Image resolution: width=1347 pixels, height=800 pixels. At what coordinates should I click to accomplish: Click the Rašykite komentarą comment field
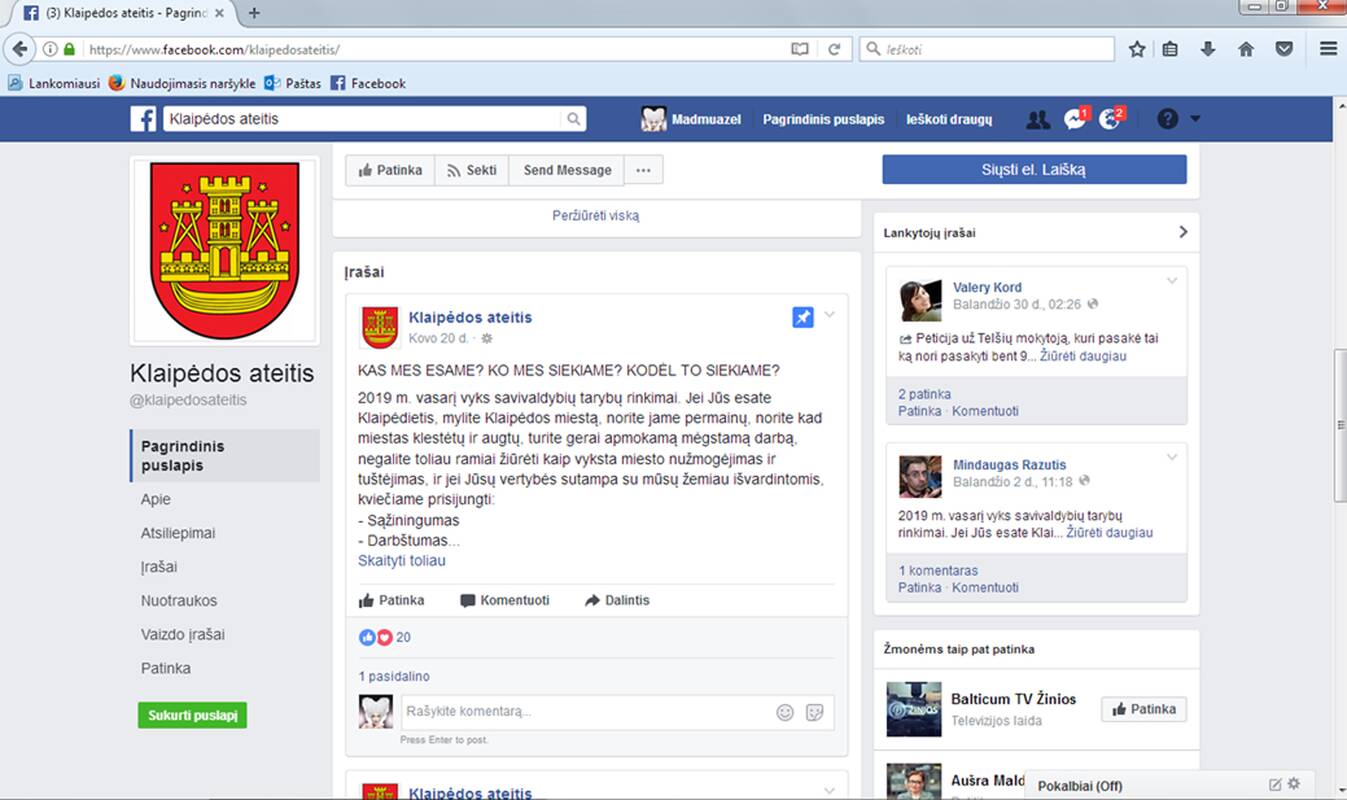[x=585, y=712]
